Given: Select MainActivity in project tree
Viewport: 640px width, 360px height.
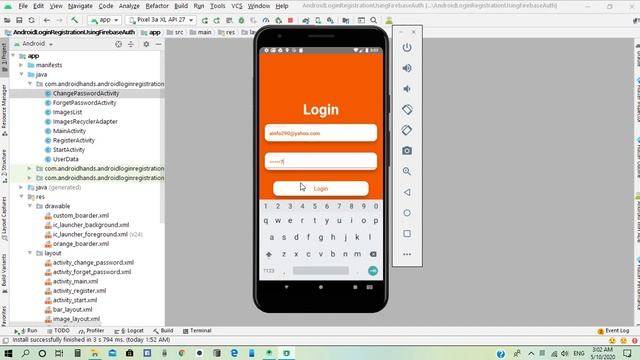Looking at the screenshot, I should (69, 131).
